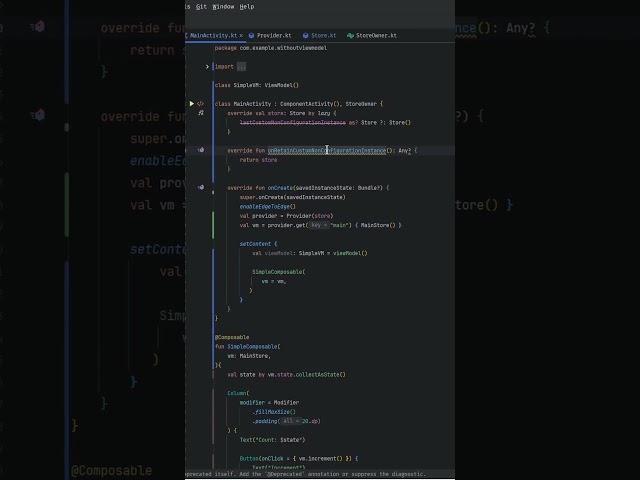Click the super.onCreate(savedInstanceState) call

pos(292,197)
